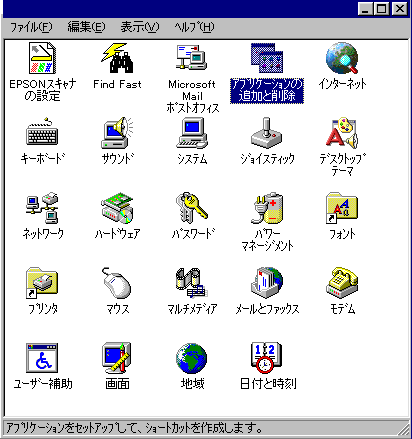This screenshot has width=412, height=439.
Task: Open the View menu (表示)
Action: click(140, 27)
